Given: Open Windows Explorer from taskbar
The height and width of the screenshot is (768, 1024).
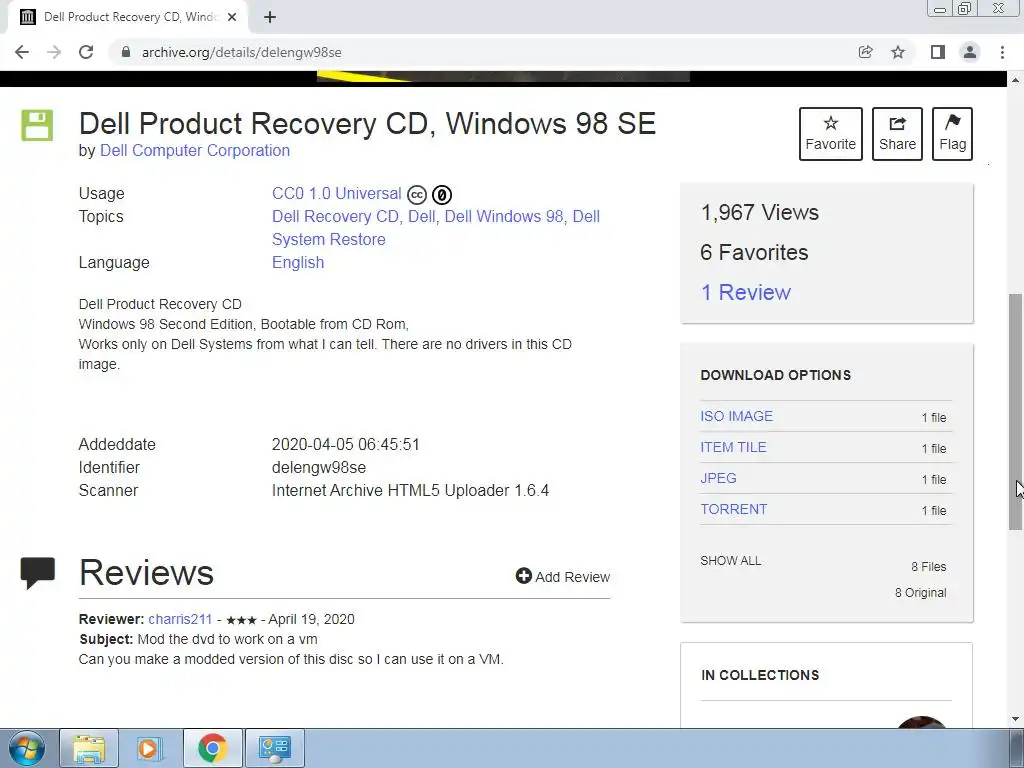Looking at the screenshot, I should (x=89, y=748).
